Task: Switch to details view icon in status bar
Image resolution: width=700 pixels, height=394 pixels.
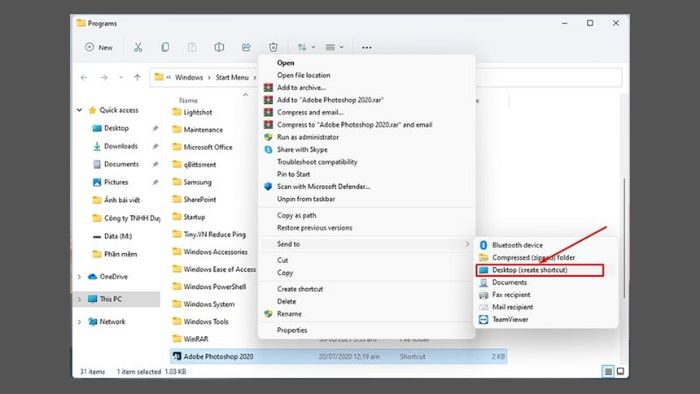Action: pos(608,371)
